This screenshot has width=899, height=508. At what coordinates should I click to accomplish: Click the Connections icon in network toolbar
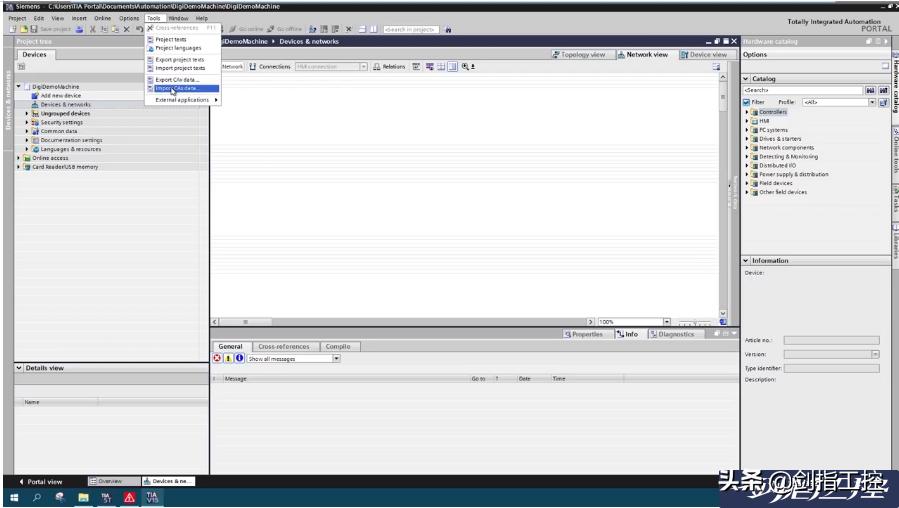click(253, 67)
